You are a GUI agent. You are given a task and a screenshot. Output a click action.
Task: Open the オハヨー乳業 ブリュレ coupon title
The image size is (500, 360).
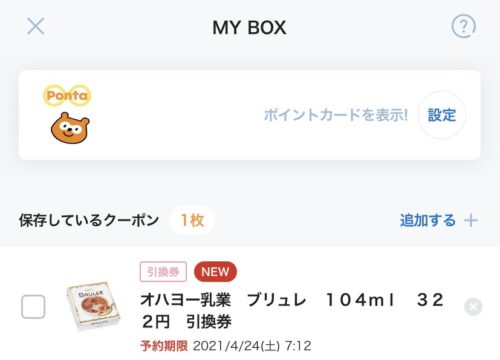[x=292, y=311]
